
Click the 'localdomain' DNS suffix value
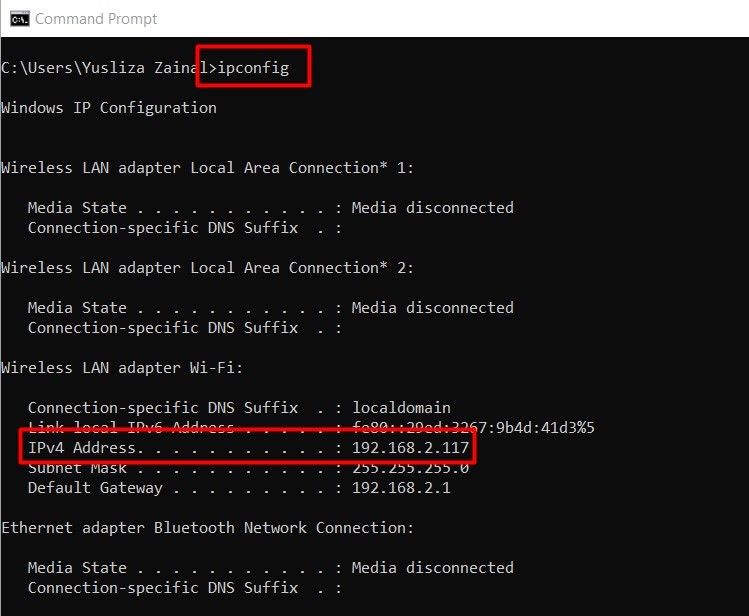(401, 408)
